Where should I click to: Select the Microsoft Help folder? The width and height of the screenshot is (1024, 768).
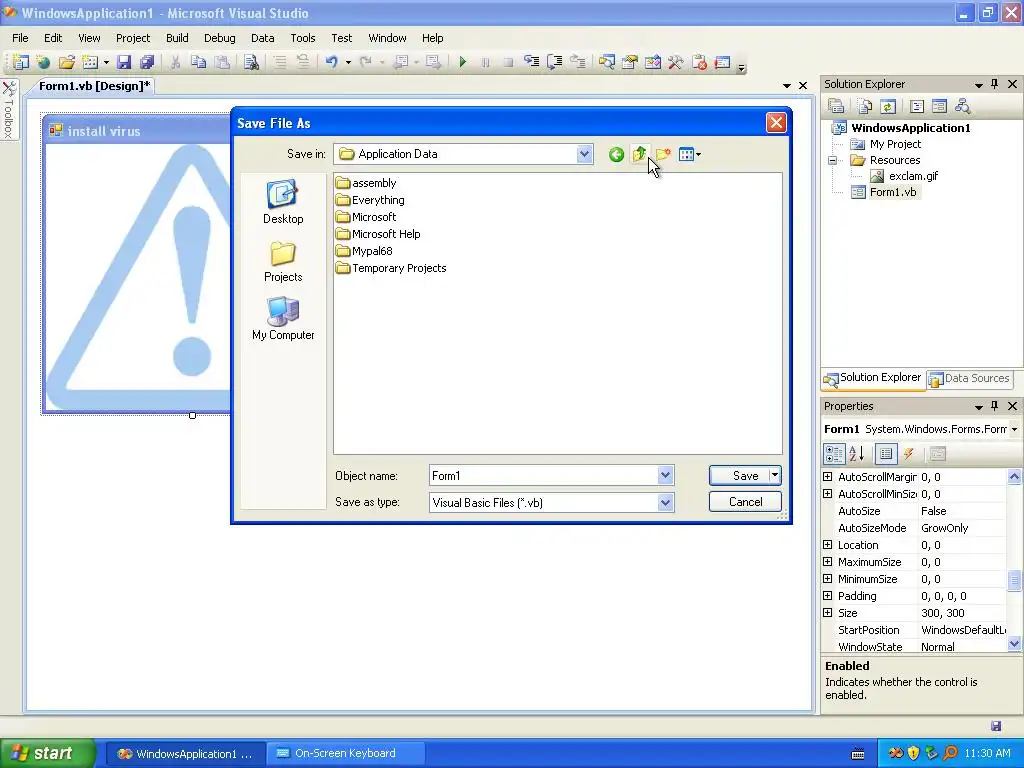378,234
